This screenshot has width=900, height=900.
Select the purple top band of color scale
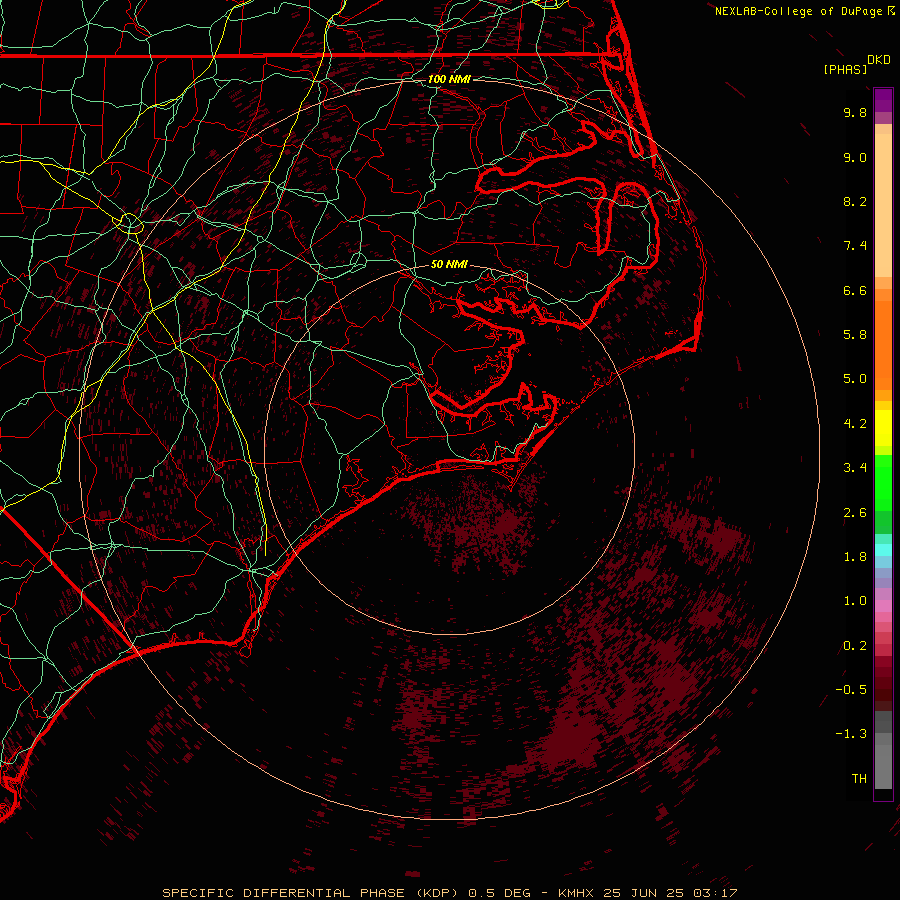(883, 100)
